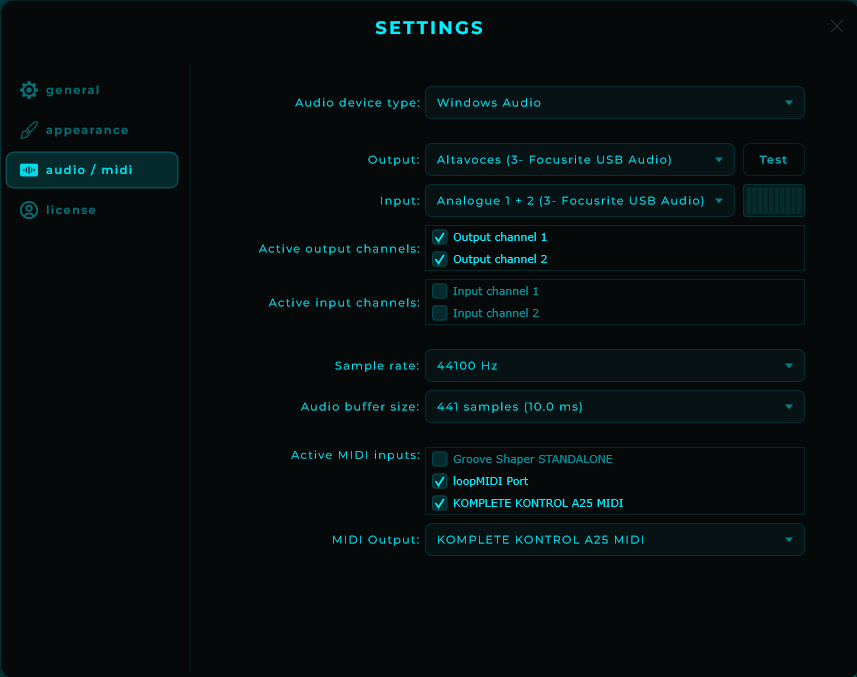Click the gear icon beside general

29,90
